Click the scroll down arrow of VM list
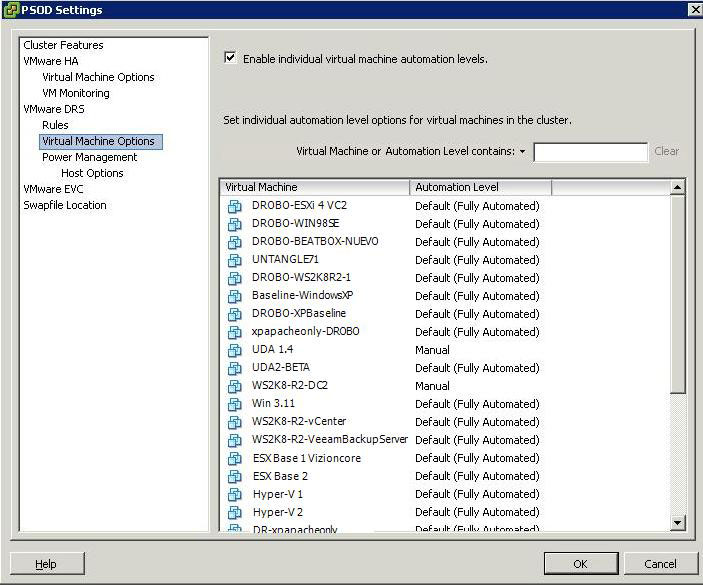 pos(677,522)
